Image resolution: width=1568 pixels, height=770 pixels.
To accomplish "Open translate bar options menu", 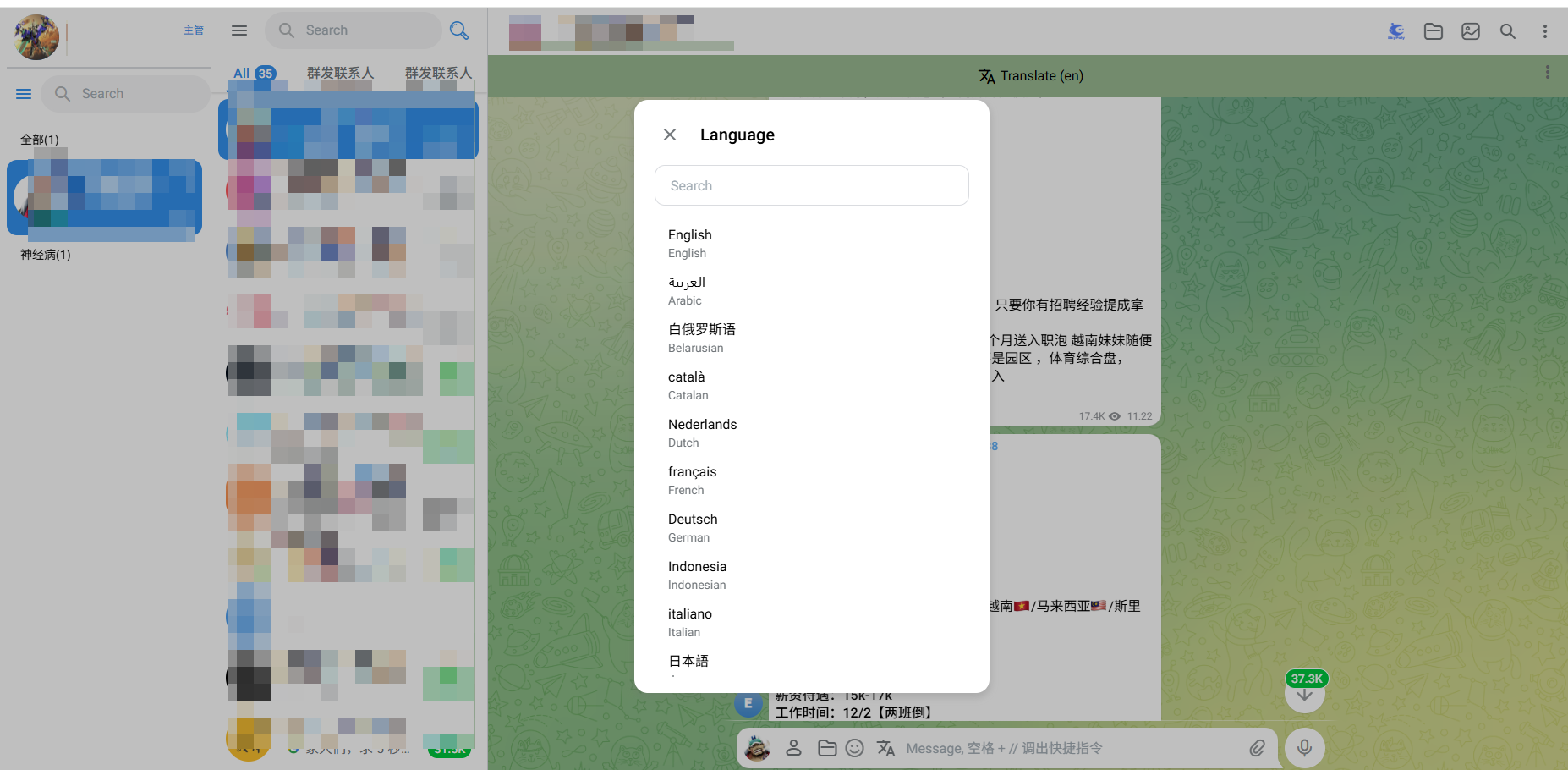I will pyautogui.click(x=1548, y=73).
